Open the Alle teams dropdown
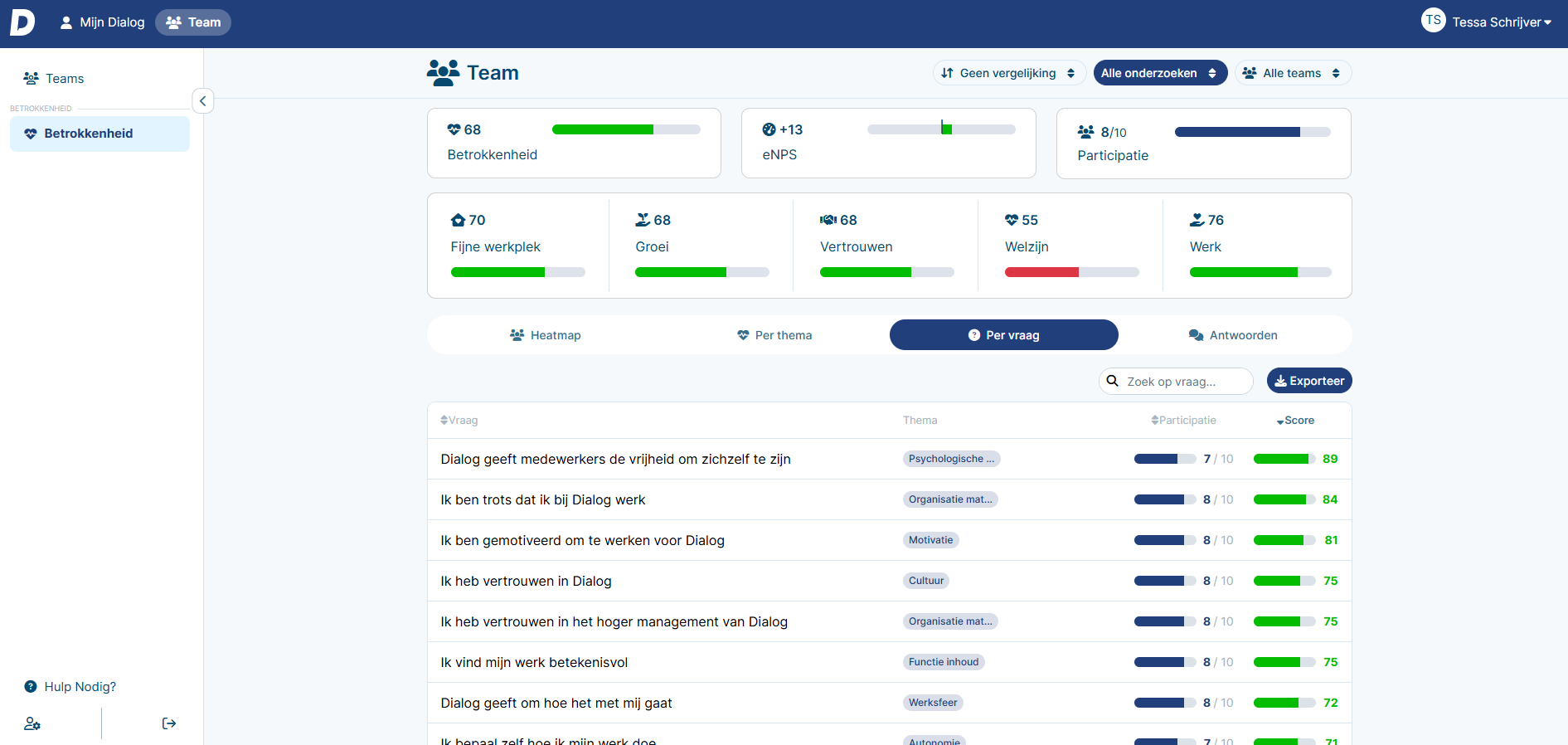The width and height of the screenshot is (1568, 745). tap(1294, 73)
